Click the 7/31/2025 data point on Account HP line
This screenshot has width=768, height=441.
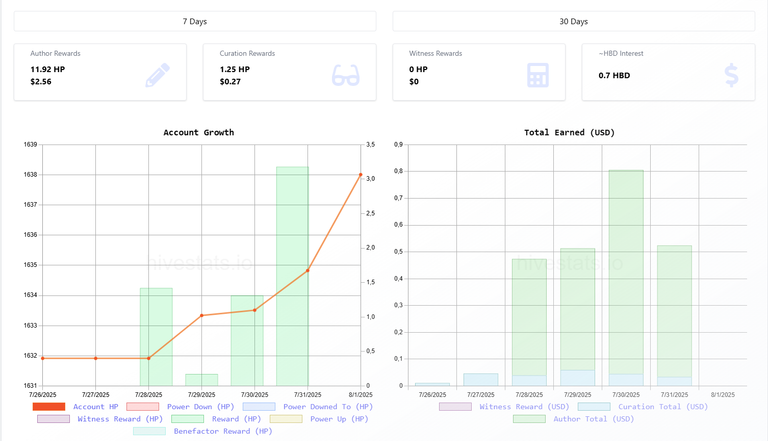coord(308,270)
